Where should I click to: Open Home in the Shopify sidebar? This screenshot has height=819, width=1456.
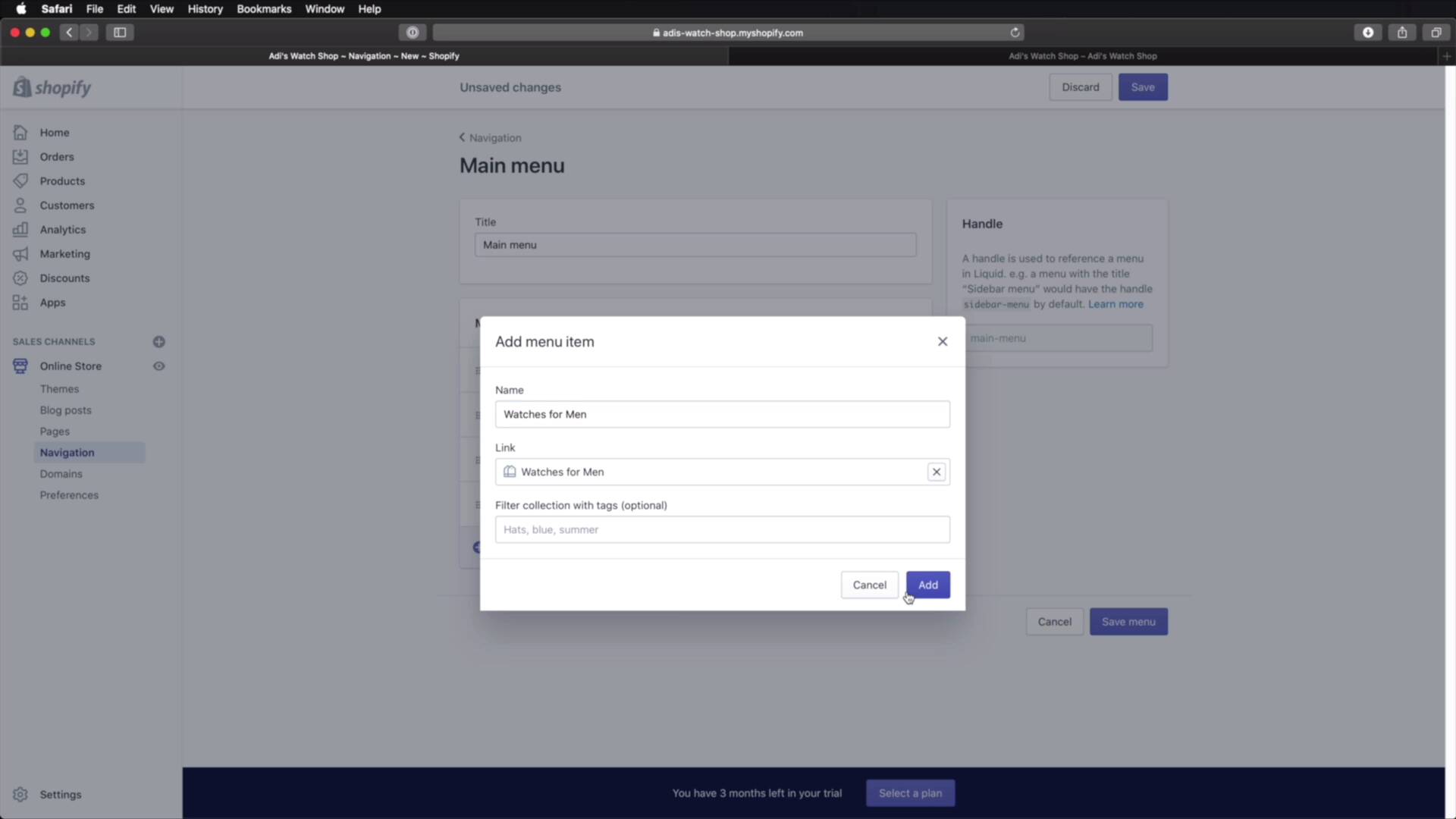[53, 132]
